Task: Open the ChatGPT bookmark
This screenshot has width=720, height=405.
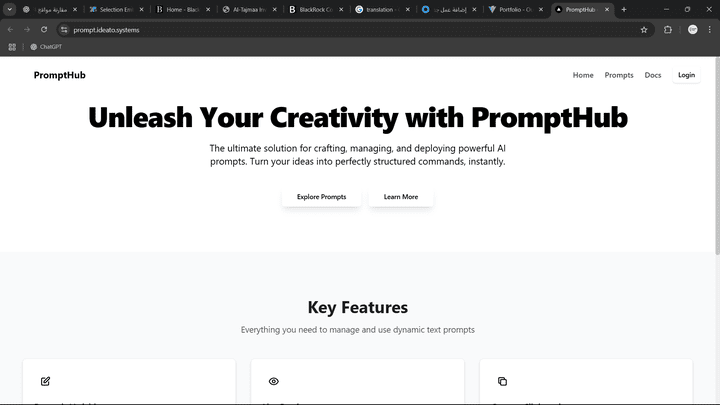Action: (x=46, y=47)
